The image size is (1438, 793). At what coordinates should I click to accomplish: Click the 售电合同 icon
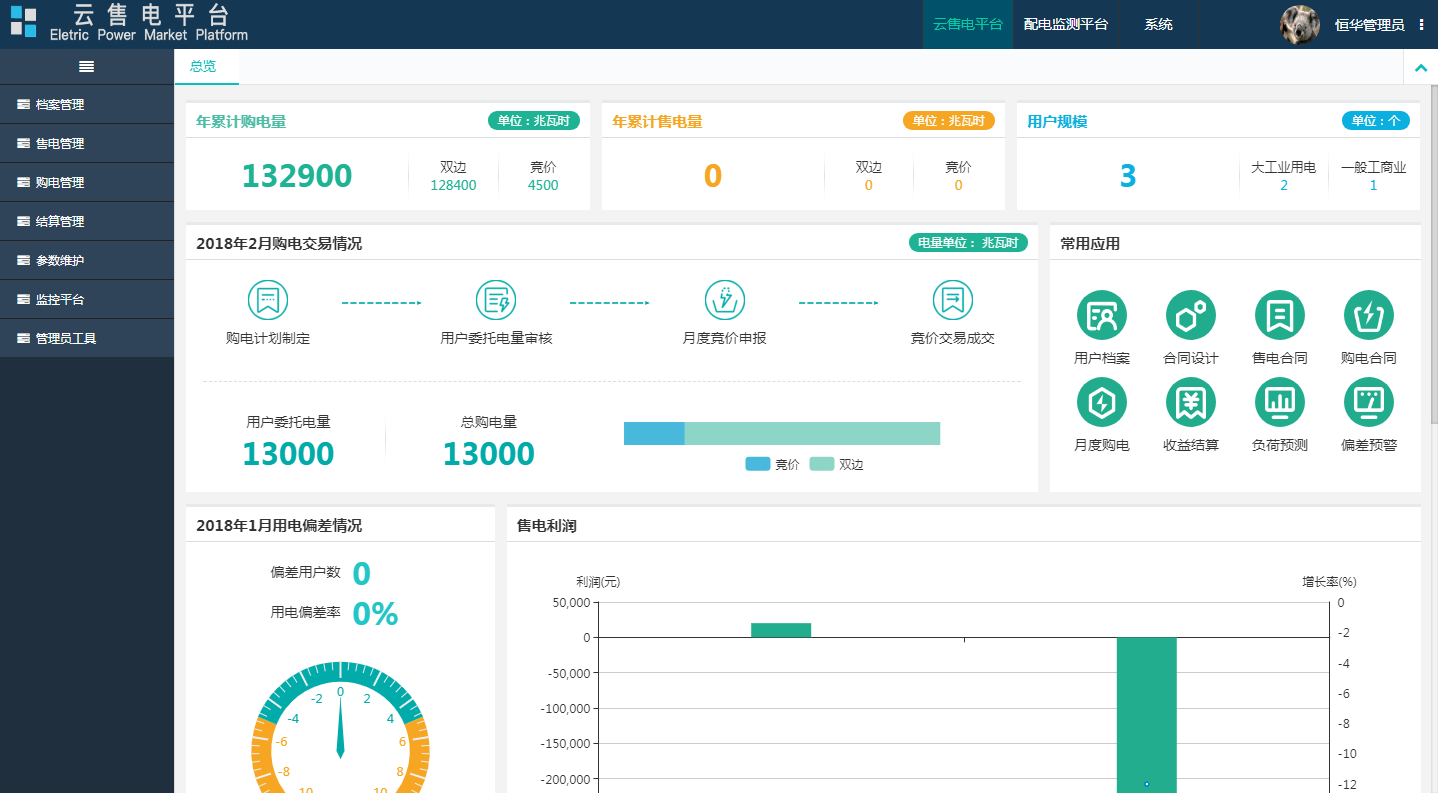(1279, 315)
